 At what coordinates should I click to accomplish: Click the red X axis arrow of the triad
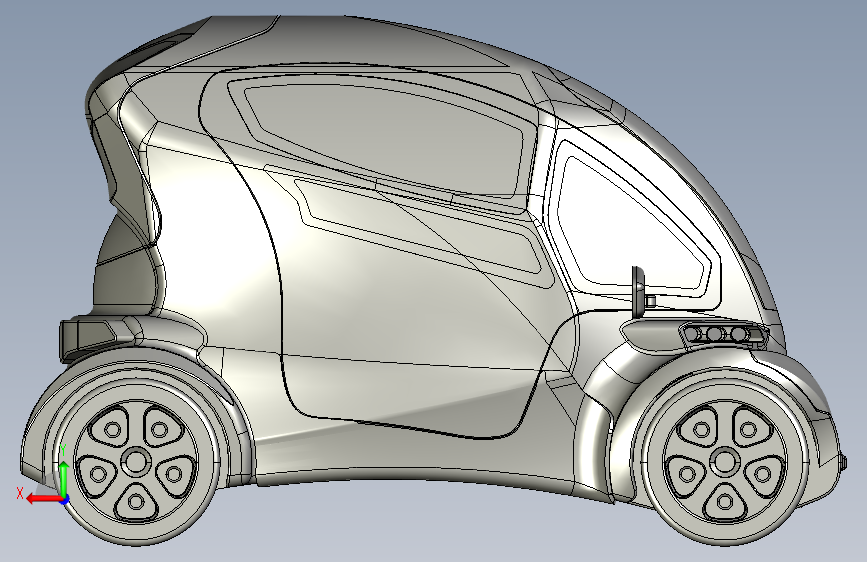[43, 499]
